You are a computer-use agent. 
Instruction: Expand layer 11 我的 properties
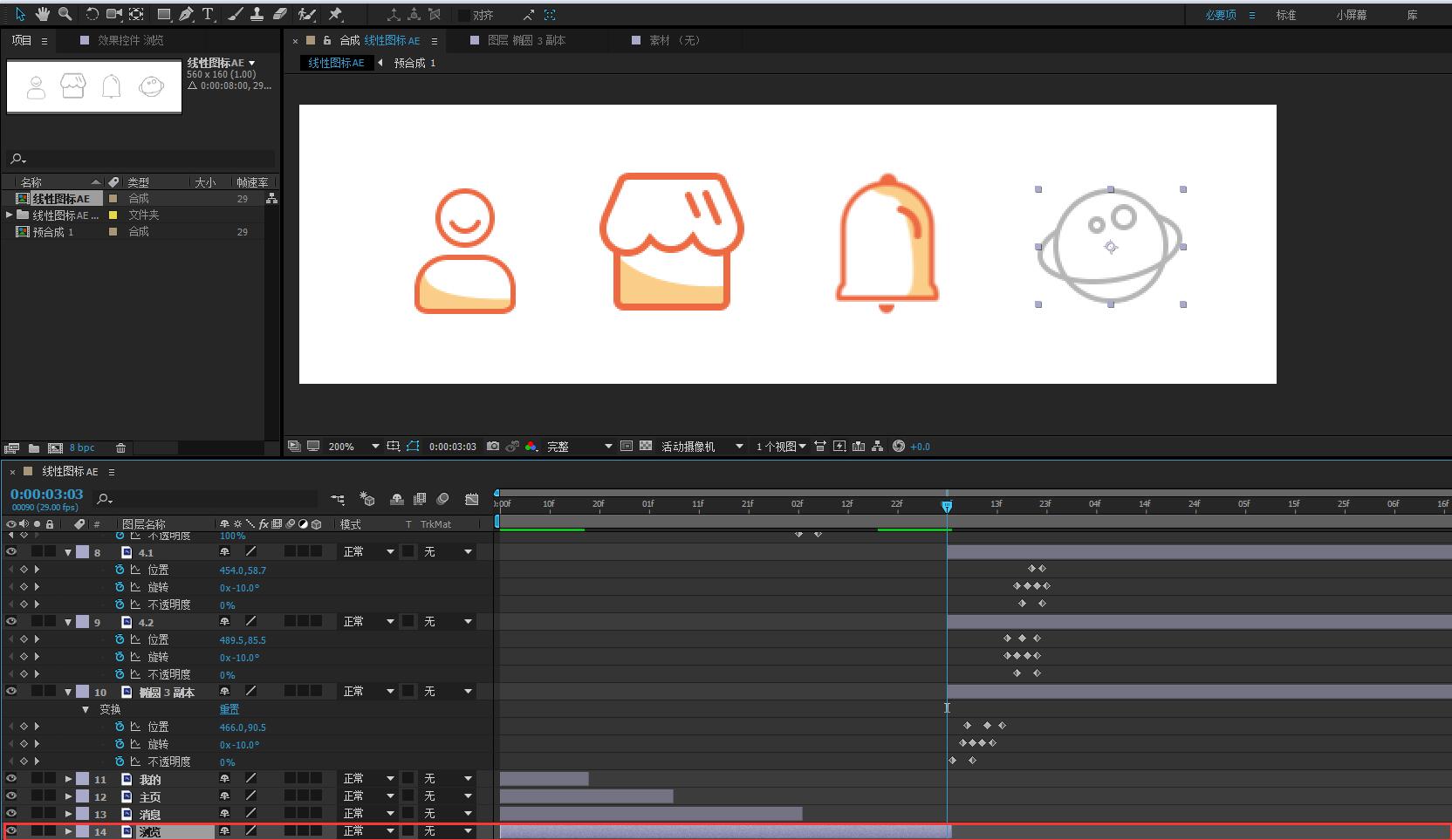click(x=68, y=779)
